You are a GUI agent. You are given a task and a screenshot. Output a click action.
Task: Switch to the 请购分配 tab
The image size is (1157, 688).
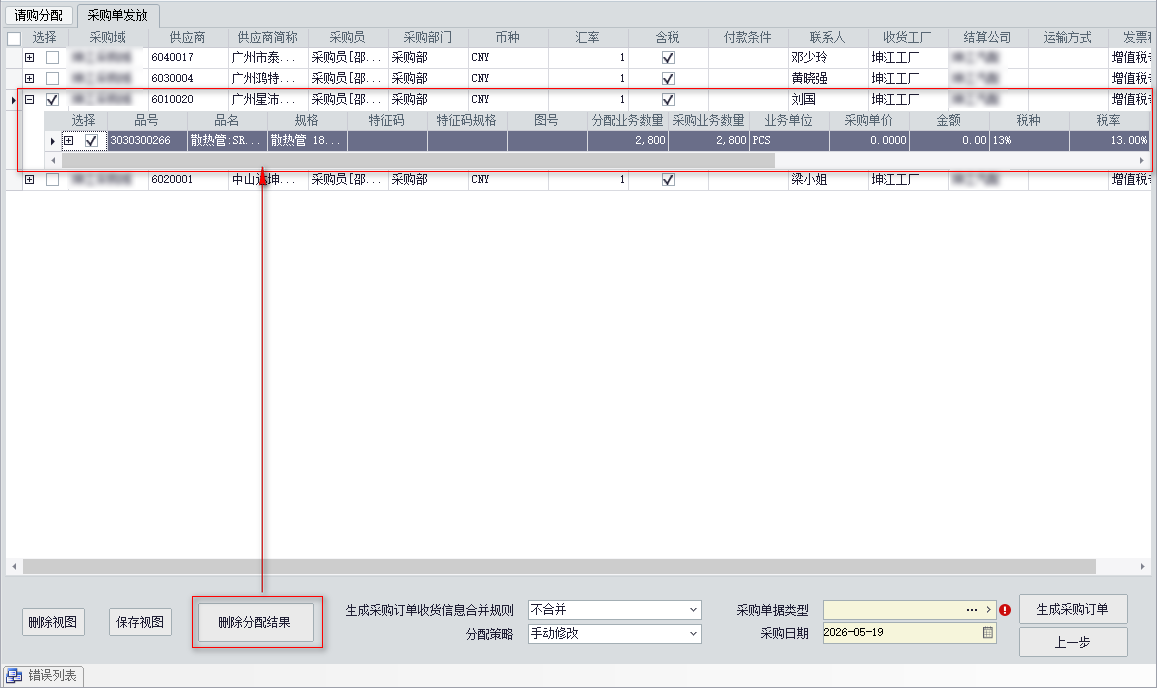pyautogui.click(x=39, y=16)
